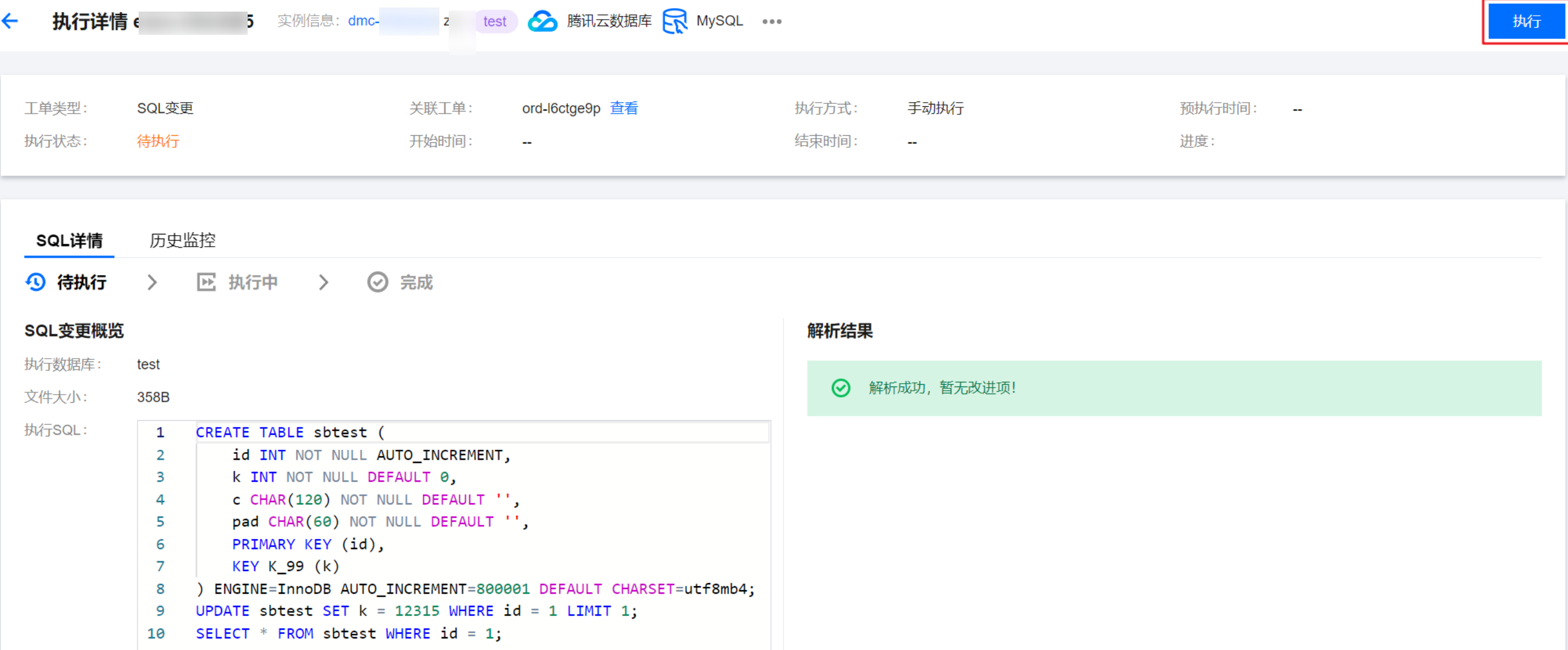Click the 待执行 step label
This screenshot has width=1568, height=650.
click(82, 282)
